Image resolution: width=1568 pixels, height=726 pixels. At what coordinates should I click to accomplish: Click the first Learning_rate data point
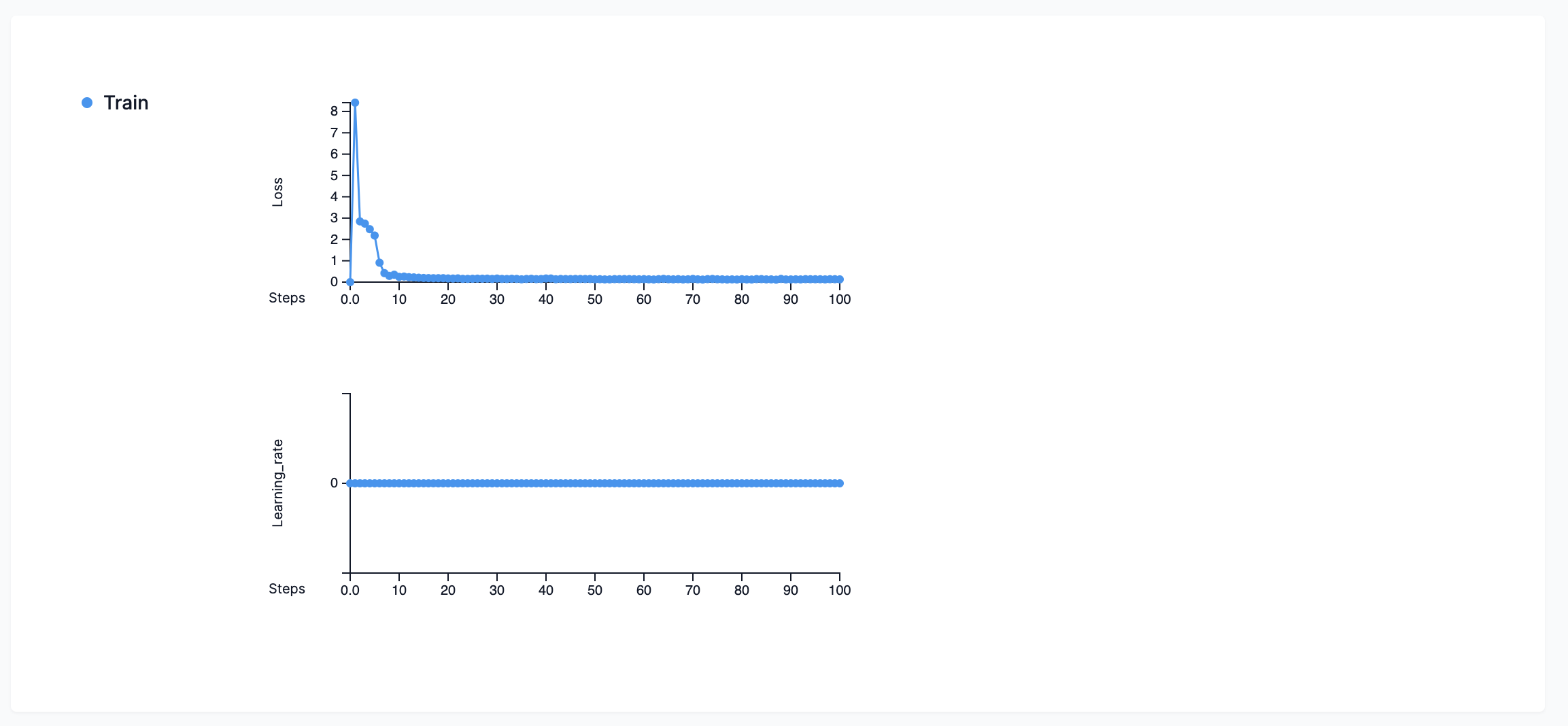point(350,483)
